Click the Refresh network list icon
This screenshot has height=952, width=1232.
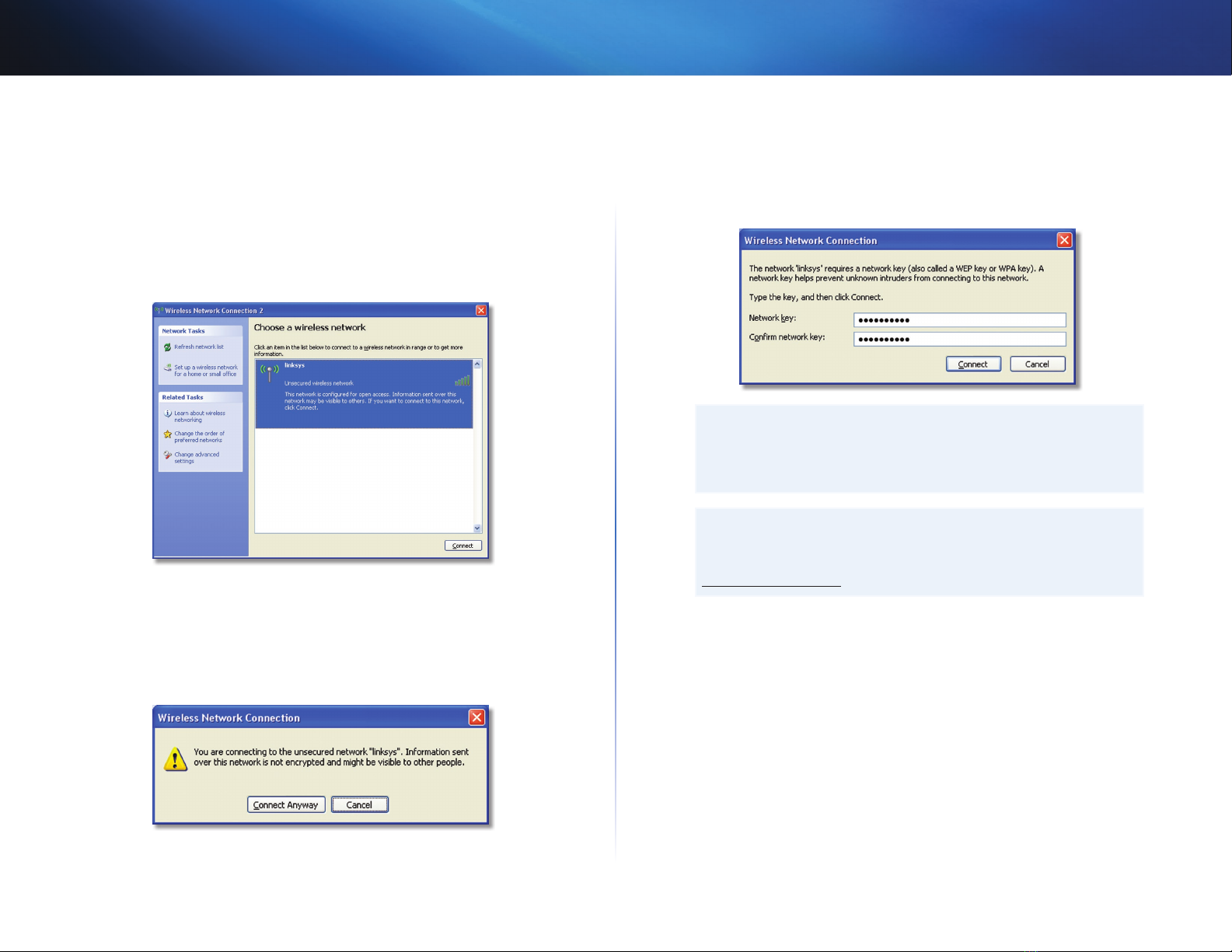167,347
